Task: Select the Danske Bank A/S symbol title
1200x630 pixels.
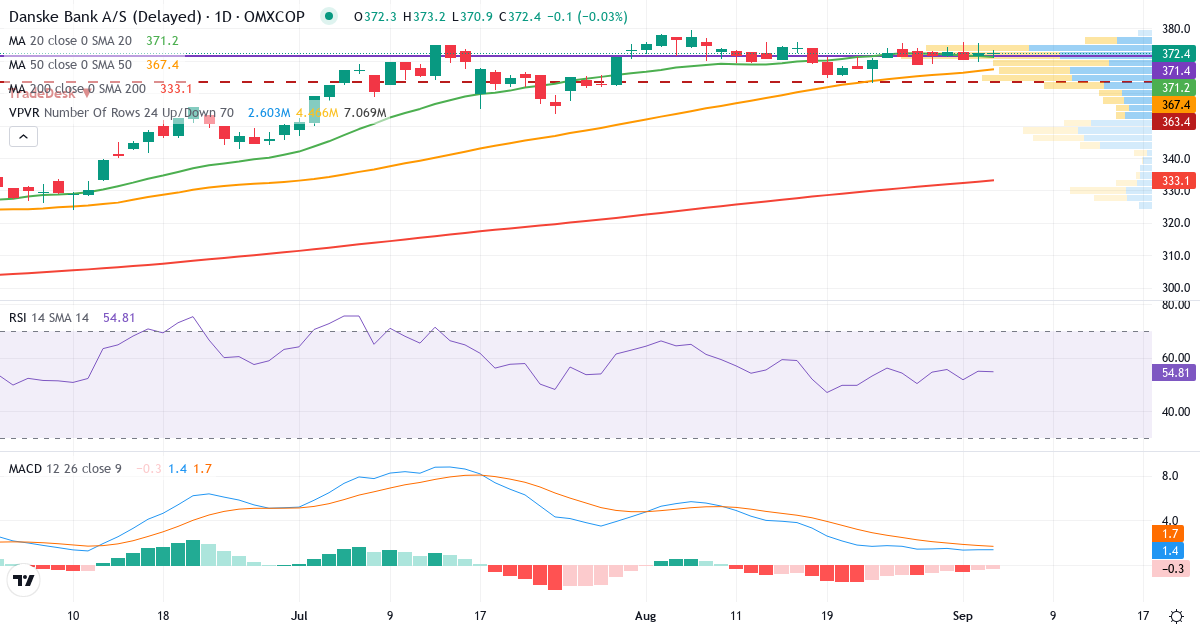Action: tap(158, 16)
